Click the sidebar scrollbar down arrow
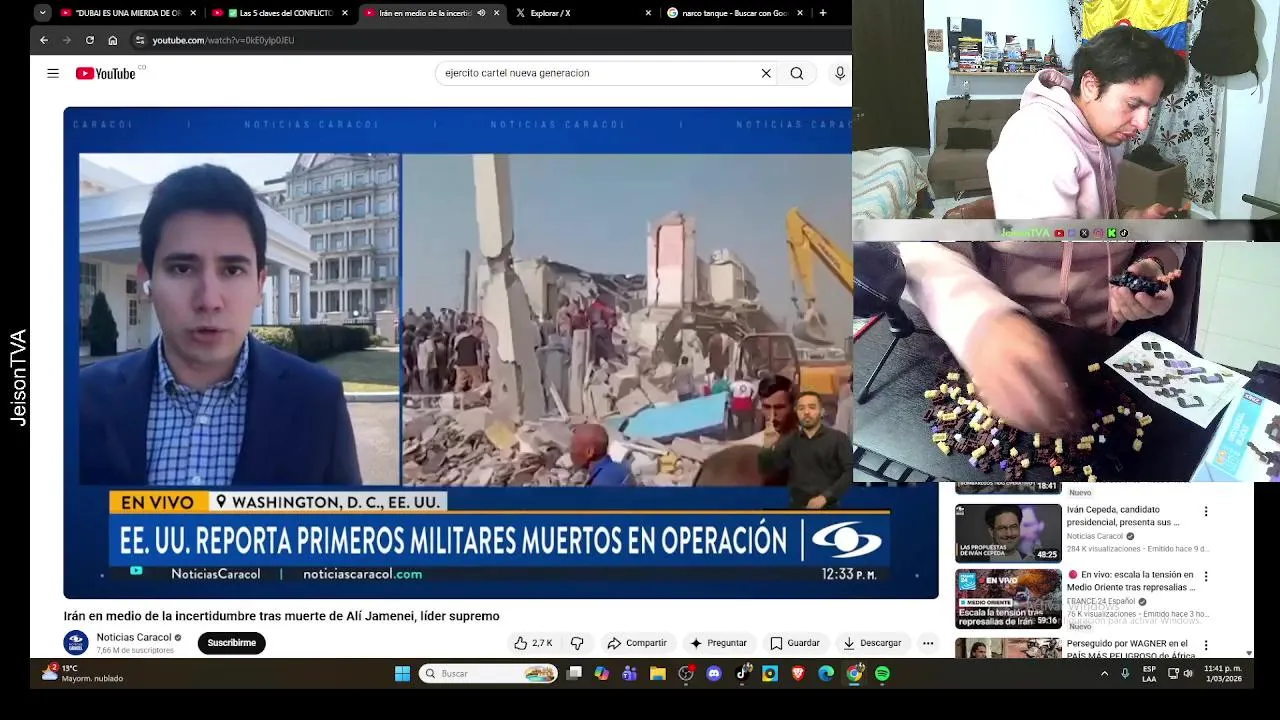Viewport: 1280px width, 720px height. [x=1249, y=653]
